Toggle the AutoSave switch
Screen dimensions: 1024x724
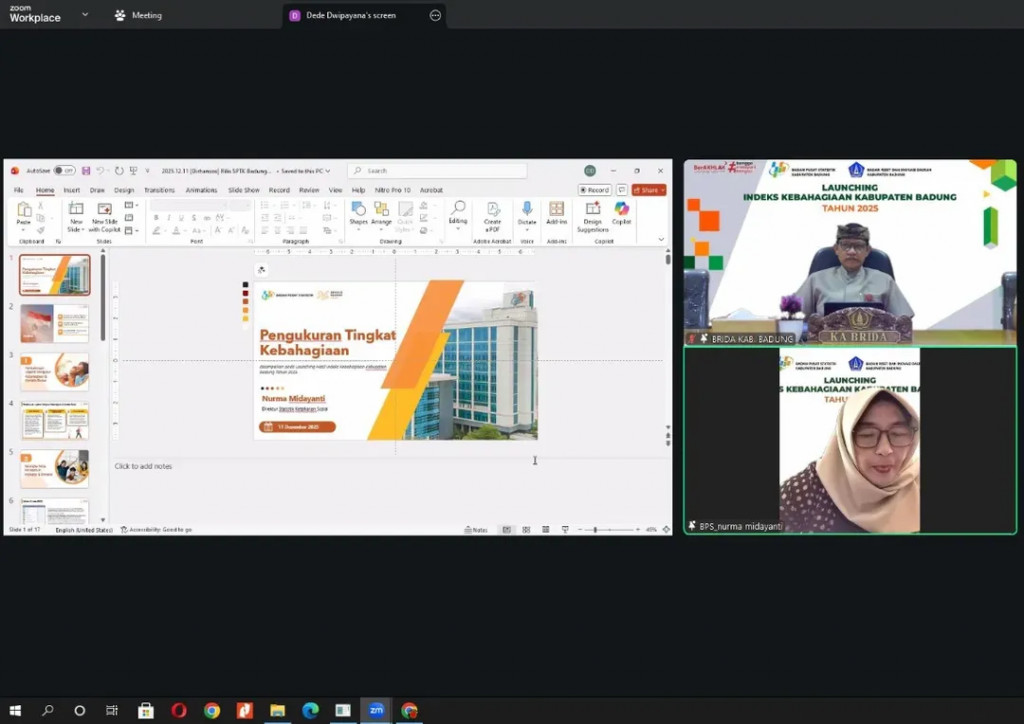click(x=63, y=171)
